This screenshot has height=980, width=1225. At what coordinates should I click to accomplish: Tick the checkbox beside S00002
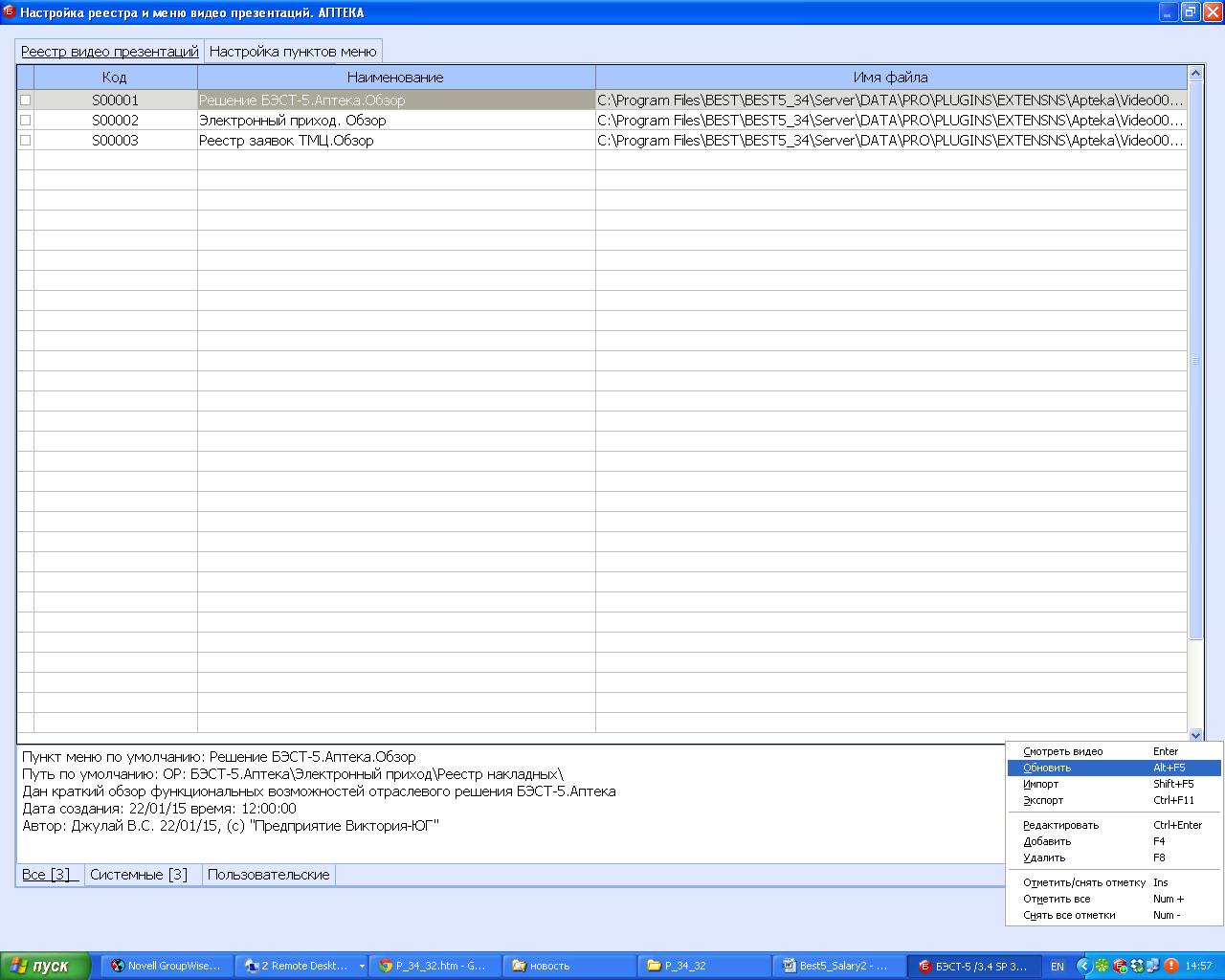click(26, 121)
